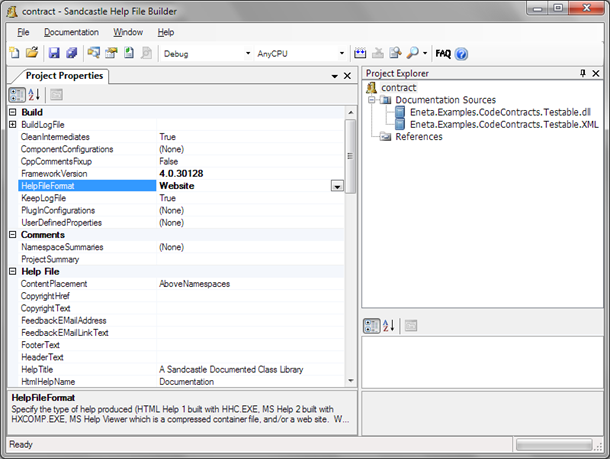Collapse the Help File category
Screen dimensions: 610x459
(x=13, y=271)
